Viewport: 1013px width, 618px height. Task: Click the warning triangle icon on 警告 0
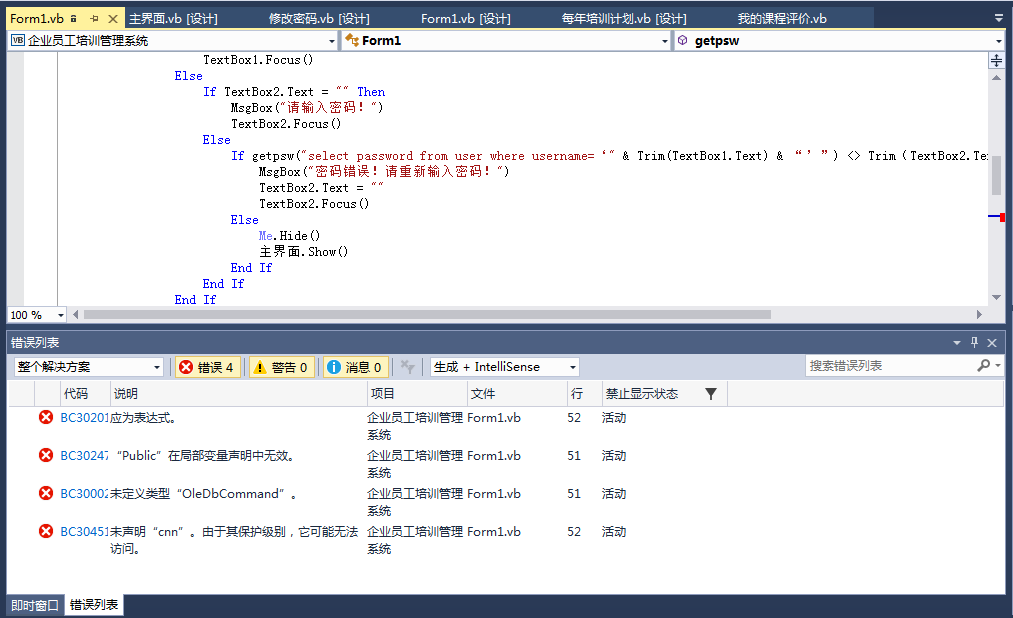[260, 367]
